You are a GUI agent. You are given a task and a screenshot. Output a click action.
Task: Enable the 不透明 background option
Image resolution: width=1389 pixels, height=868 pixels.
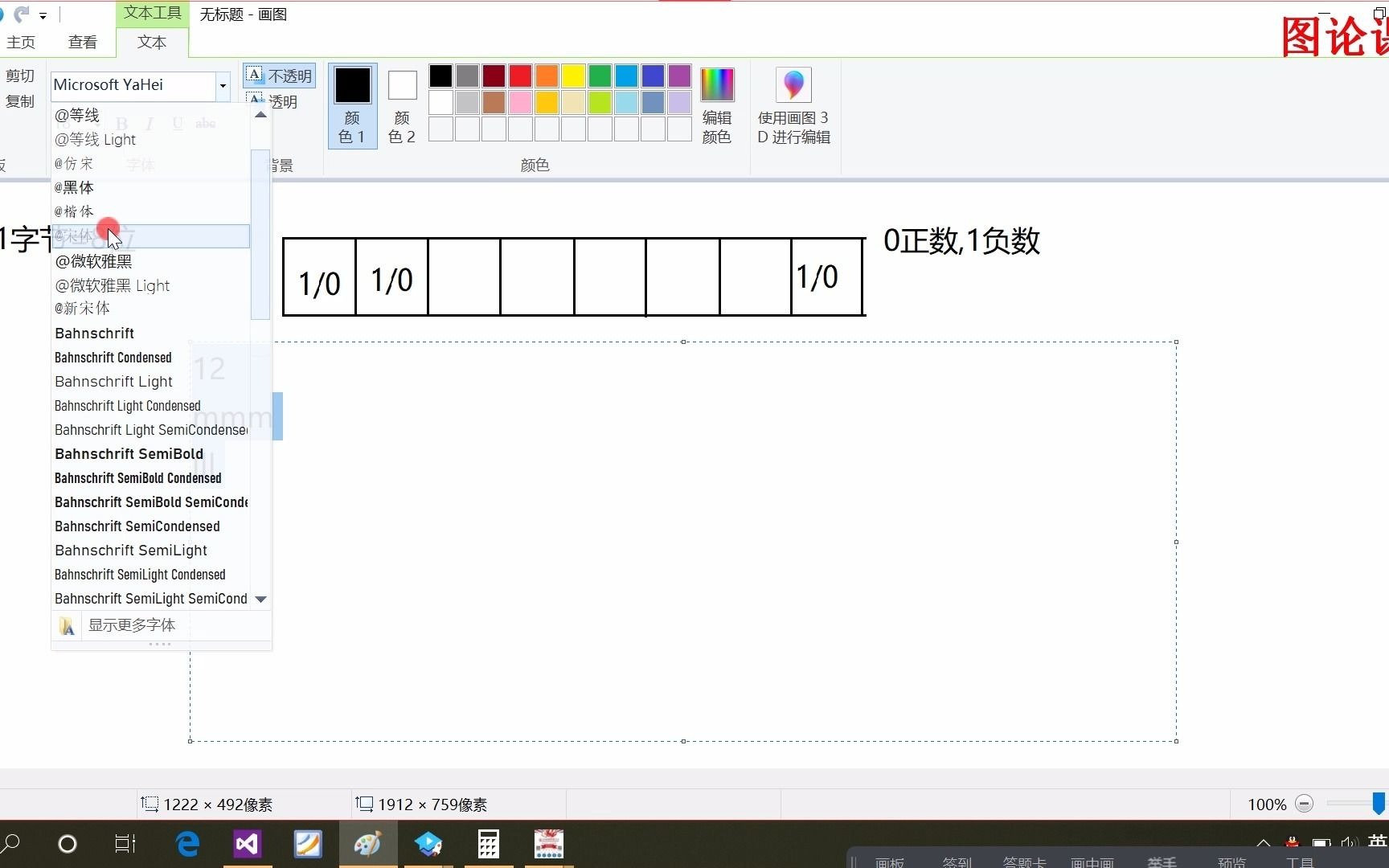click(279, 75)
